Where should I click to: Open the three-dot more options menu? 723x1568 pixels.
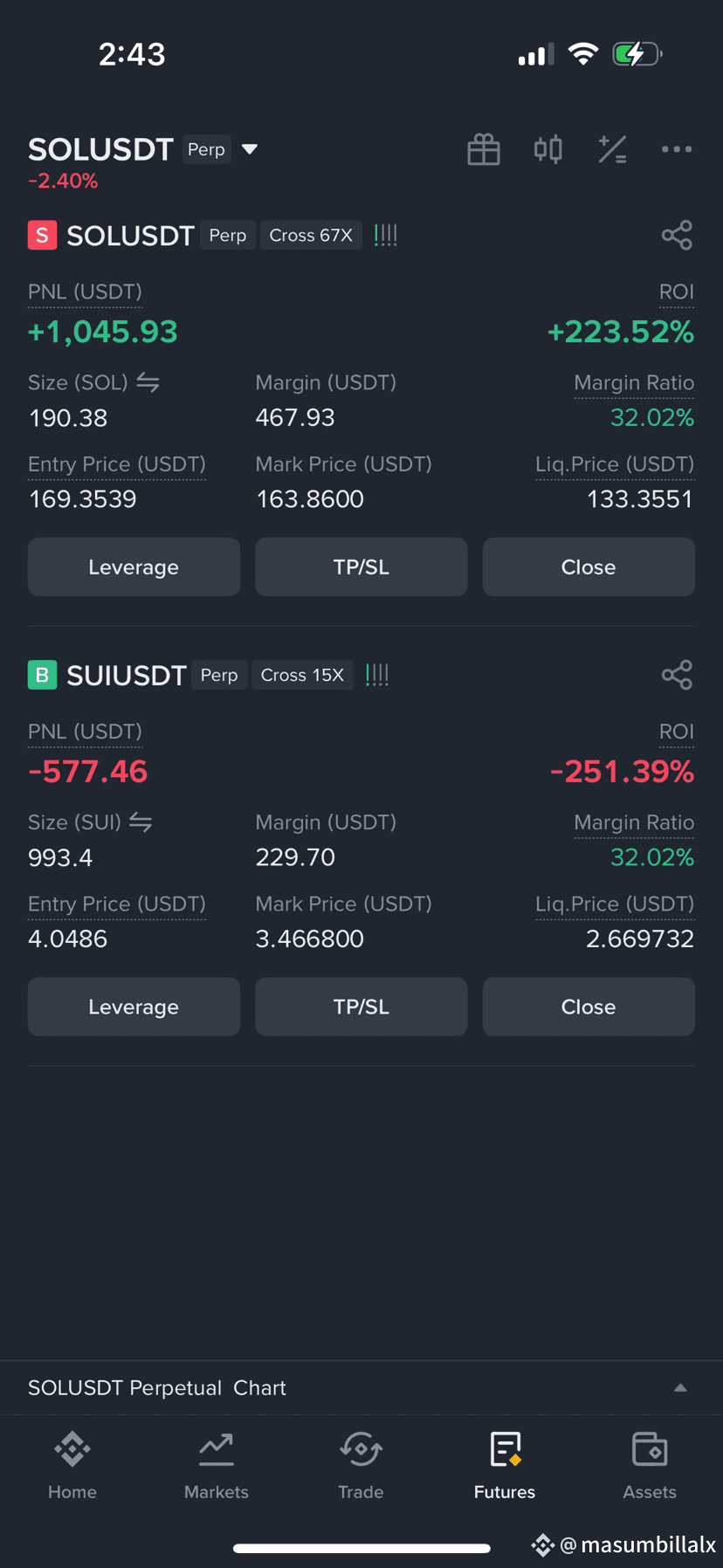(677, 149)
